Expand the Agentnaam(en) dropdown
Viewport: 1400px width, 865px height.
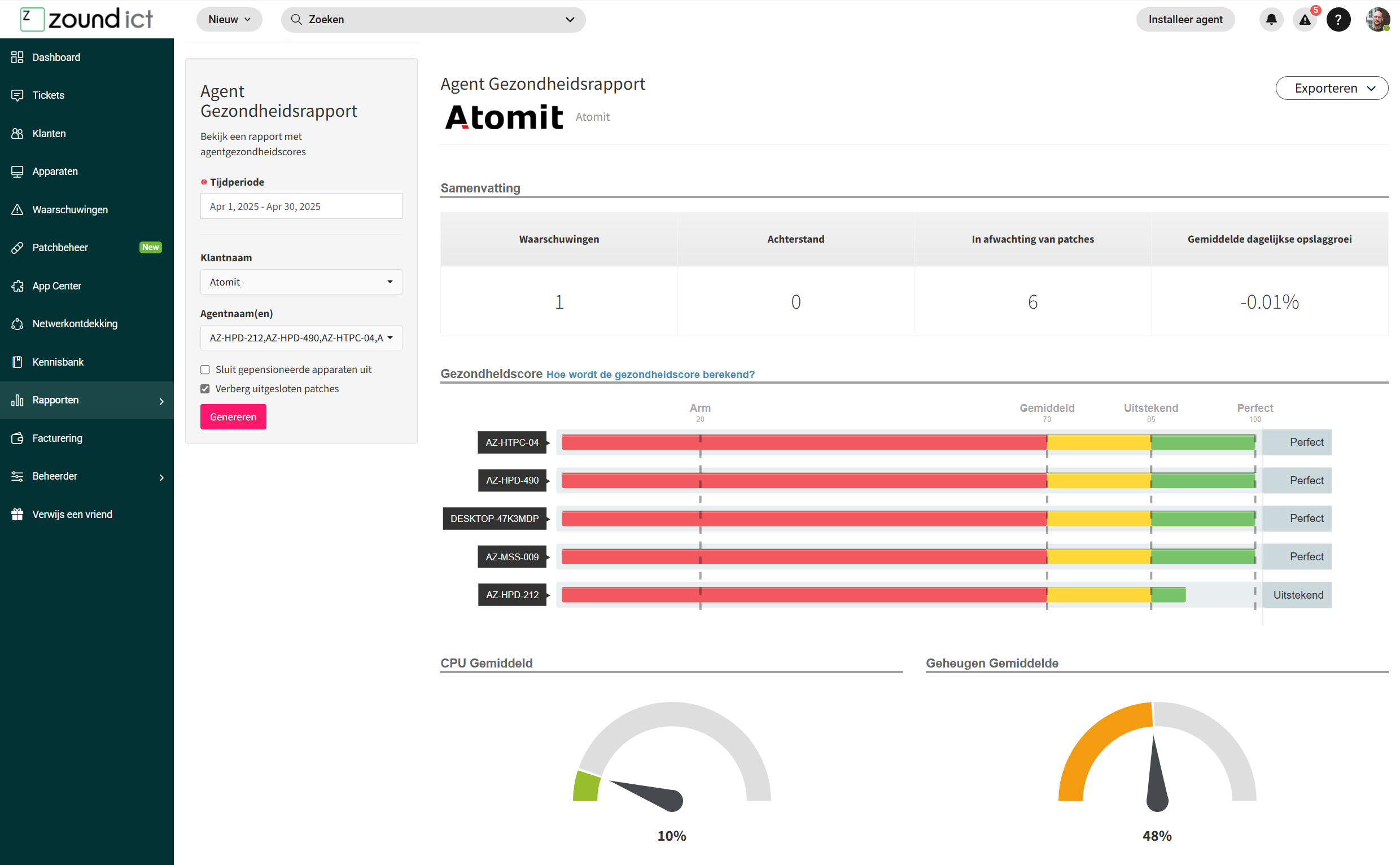pos(301,338)
